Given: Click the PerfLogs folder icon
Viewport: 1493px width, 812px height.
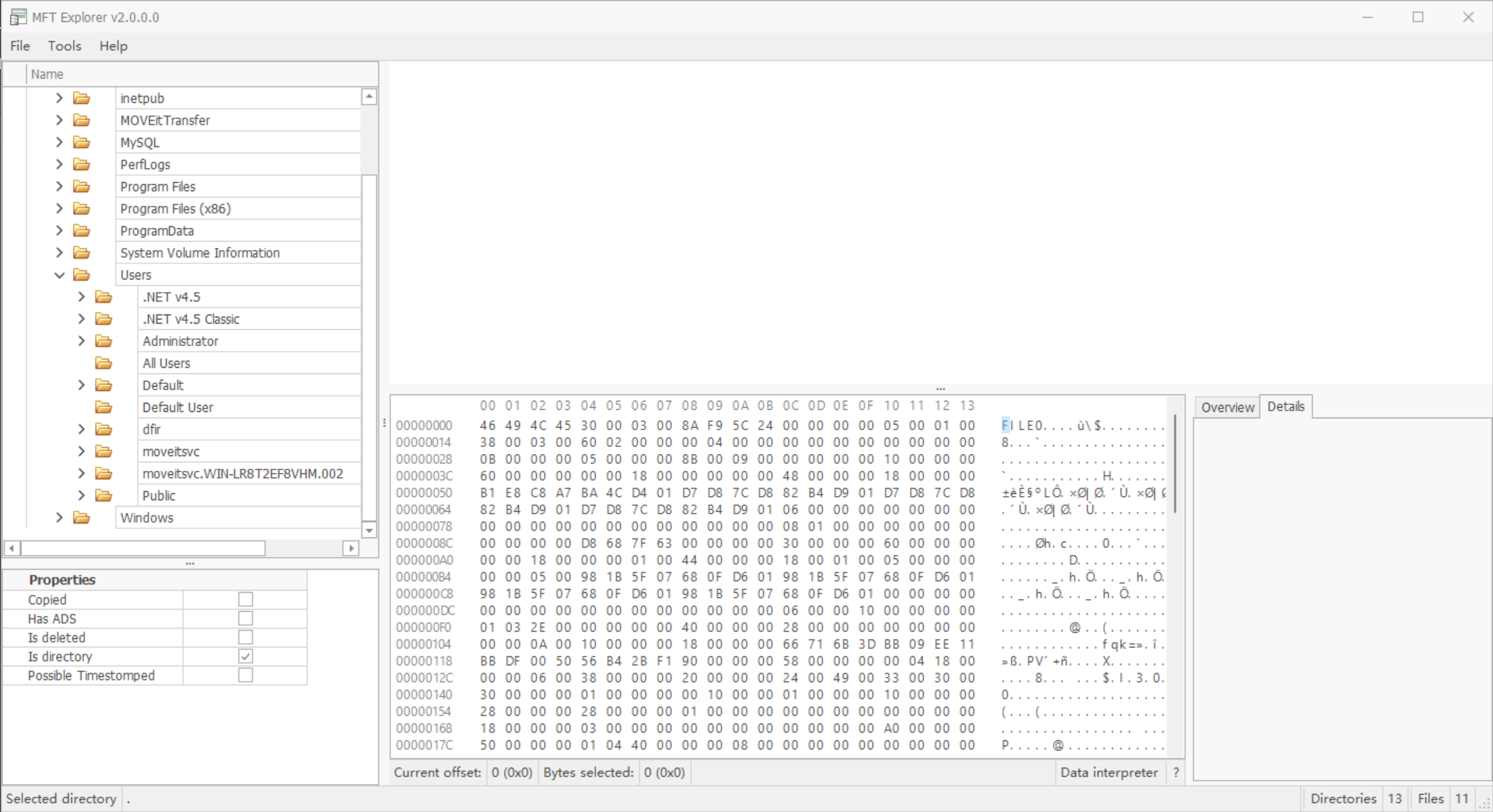Looking at the screenshot, I should [81, 165].
